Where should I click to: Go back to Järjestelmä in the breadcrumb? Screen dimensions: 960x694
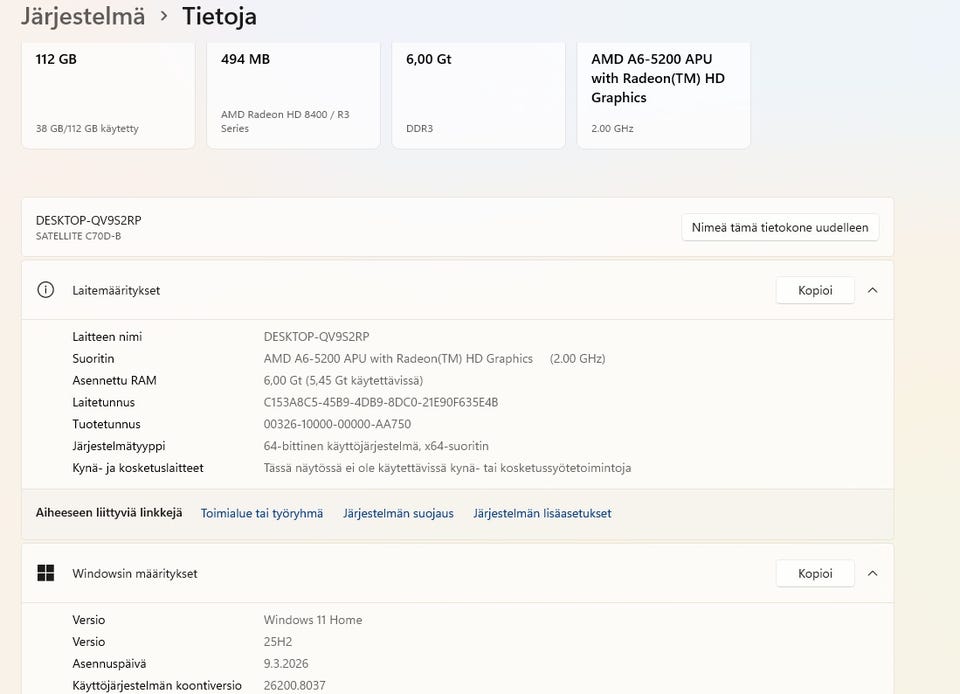83,16
